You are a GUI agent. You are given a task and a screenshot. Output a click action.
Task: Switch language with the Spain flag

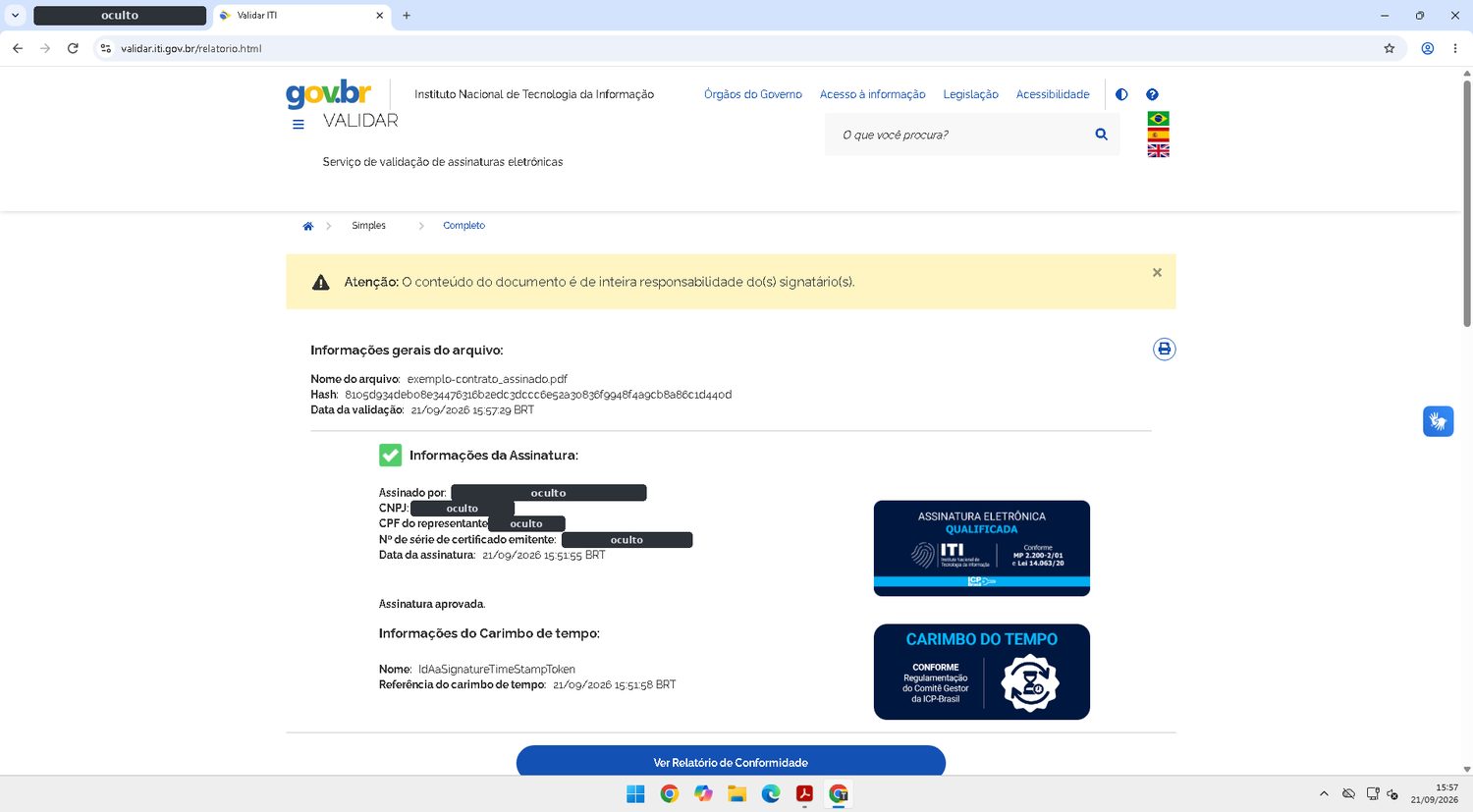pyautogui.click(x=1159, y=135)
